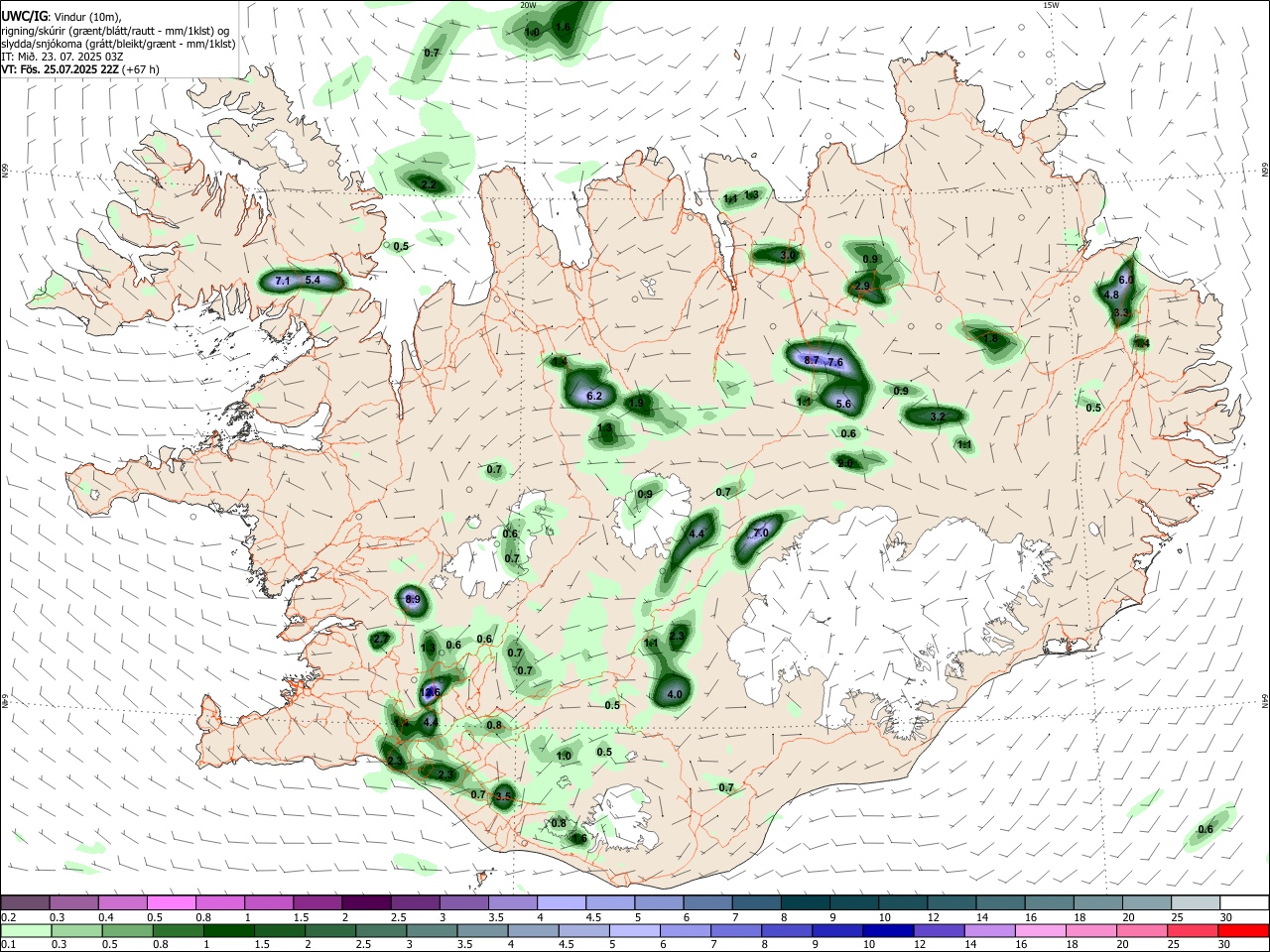Viewport: 1270px width, 952px height.
Task: Click the 2.7 precipitation value
Action: tap(380, 640)
